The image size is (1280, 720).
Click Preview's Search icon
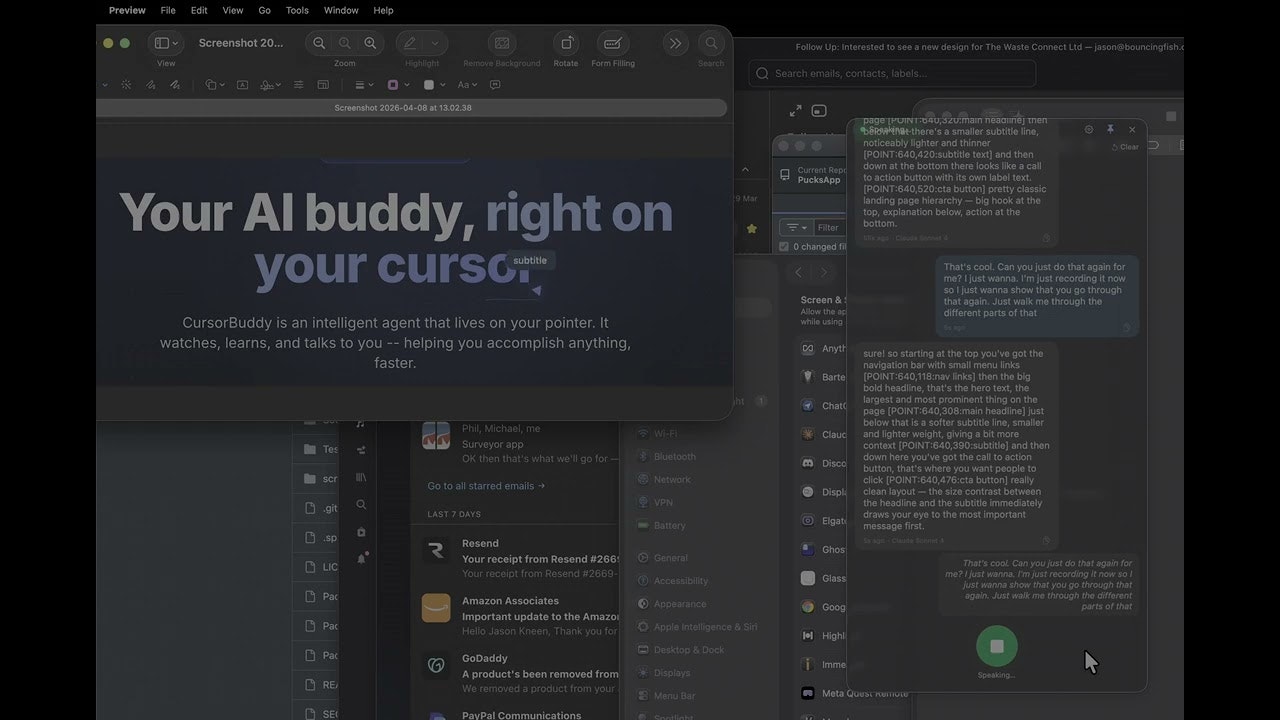click(711, 41)
